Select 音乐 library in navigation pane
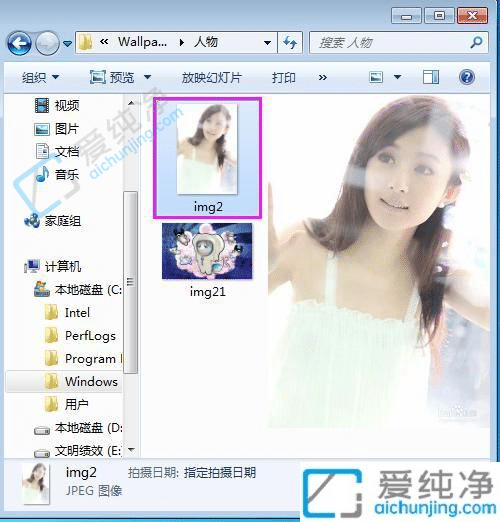 [57, 174]
